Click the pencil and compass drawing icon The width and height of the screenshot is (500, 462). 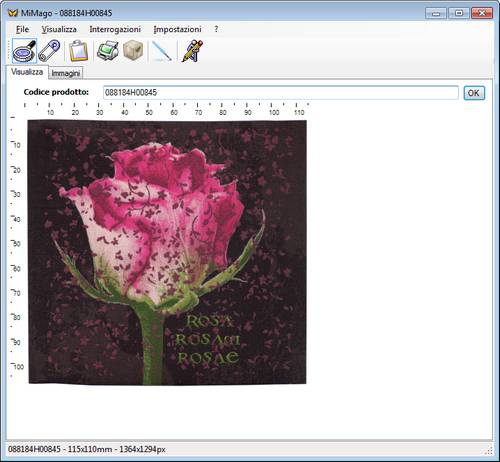point(192,51)
